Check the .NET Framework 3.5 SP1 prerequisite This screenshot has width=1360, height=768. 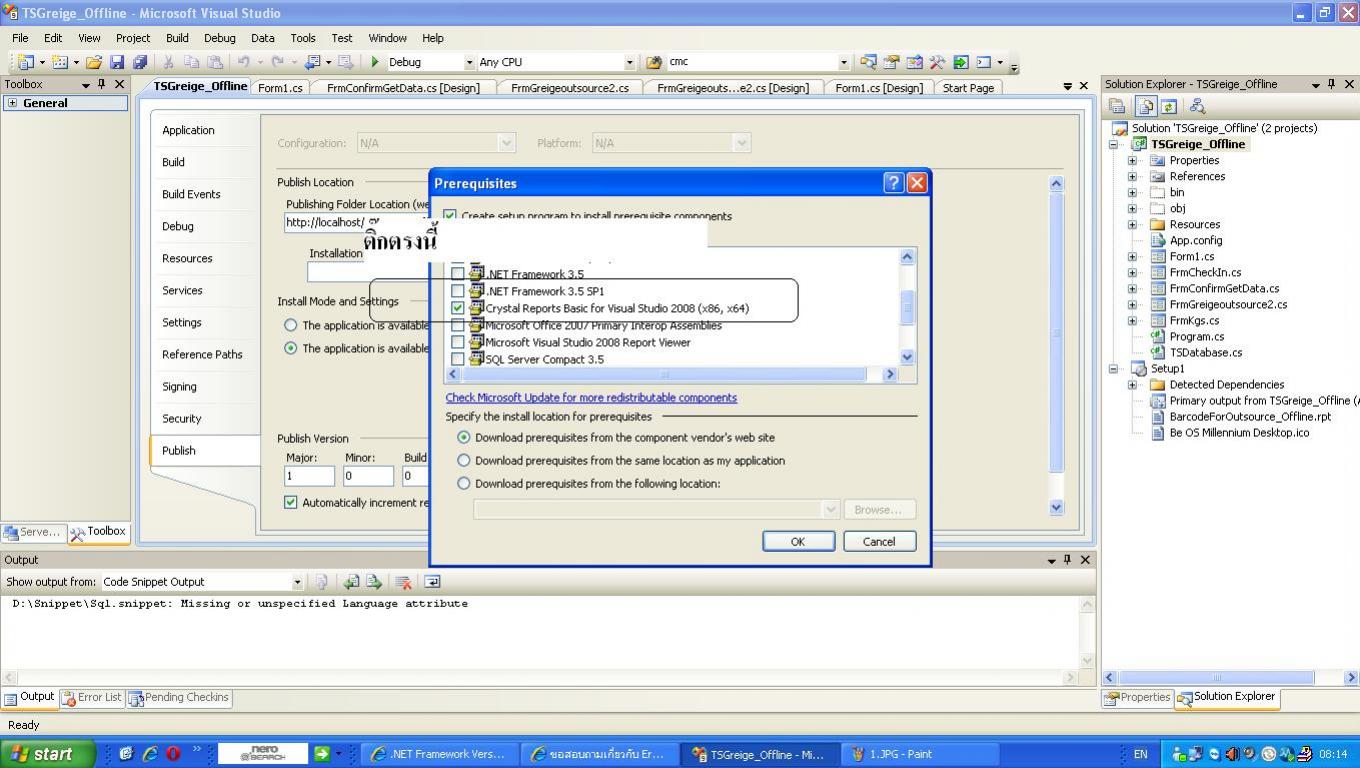pyautogui.click(x=458, y=291)
